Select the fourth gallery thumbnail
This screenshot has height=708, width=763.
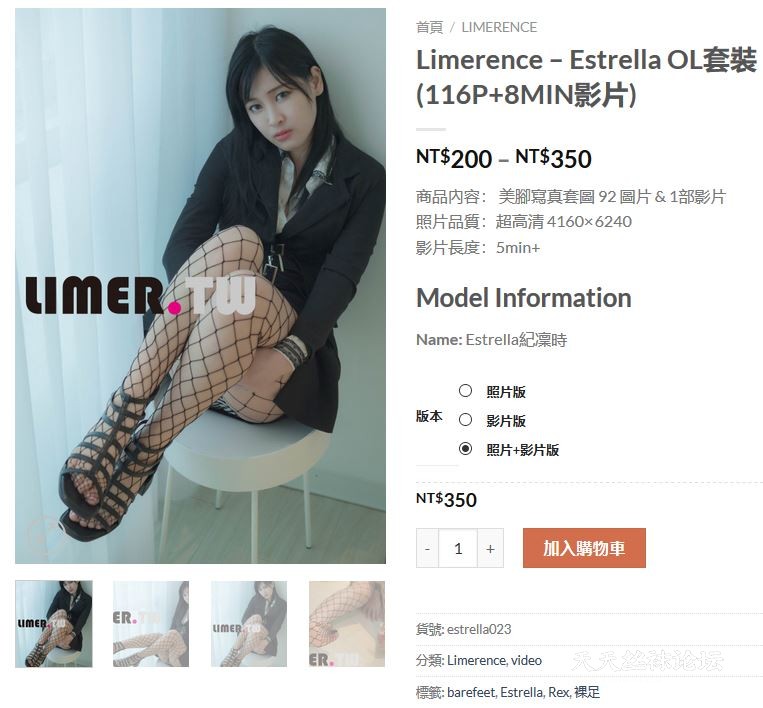tap(347, 624)
